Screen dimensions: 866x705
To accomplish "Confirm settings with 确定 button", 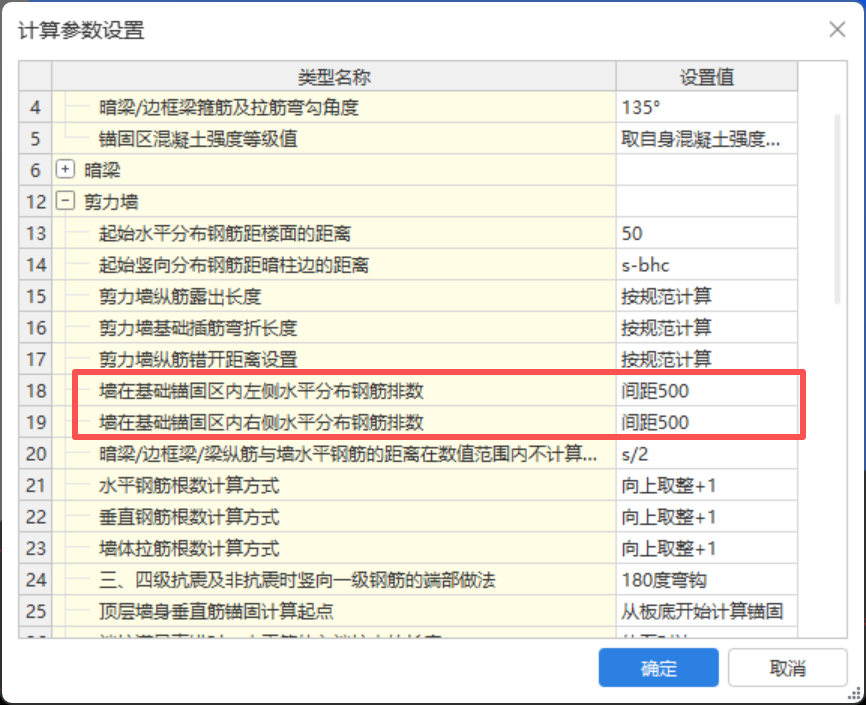I will (658, 667).
